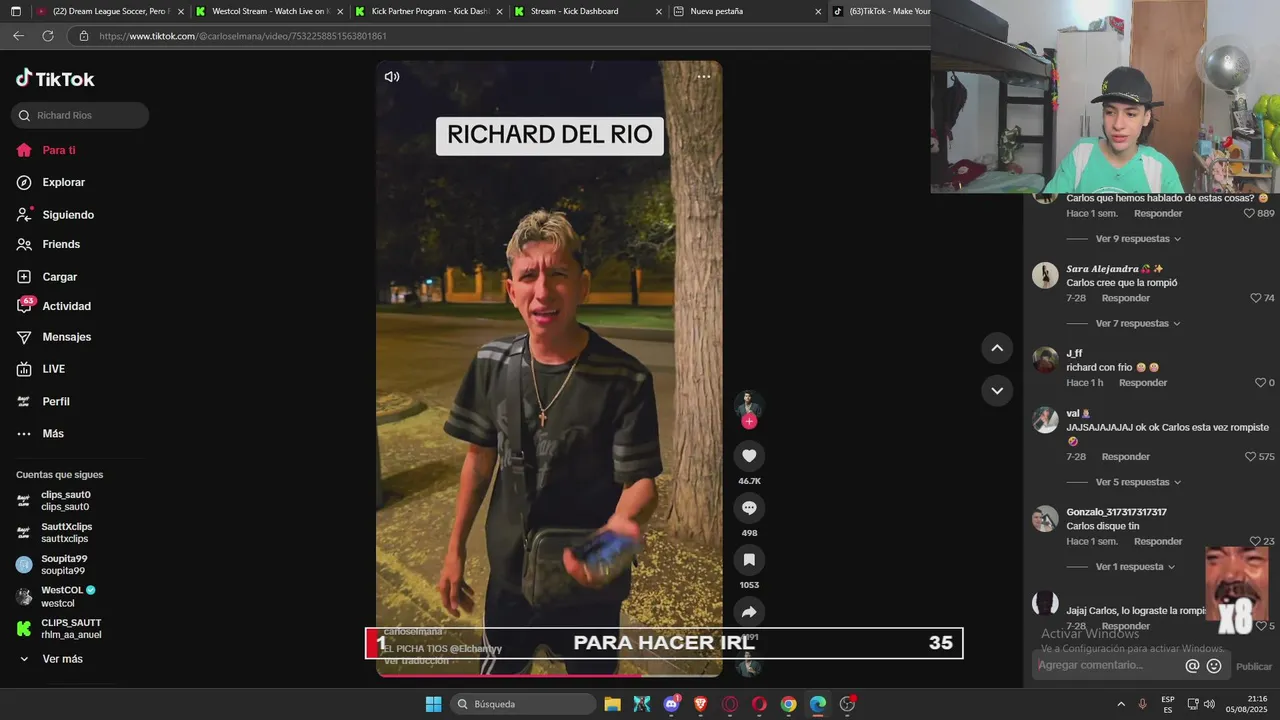
Task: Expand Ver 1 respuesta replies
Action: pos(1135,567)
